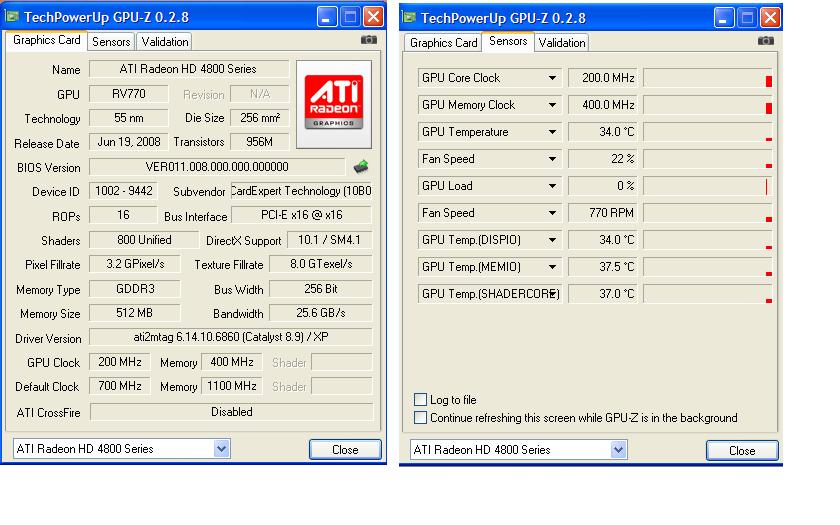
Task: Click the camera screenshot icon in left GPU-Z window
Action: coord(369,40)
